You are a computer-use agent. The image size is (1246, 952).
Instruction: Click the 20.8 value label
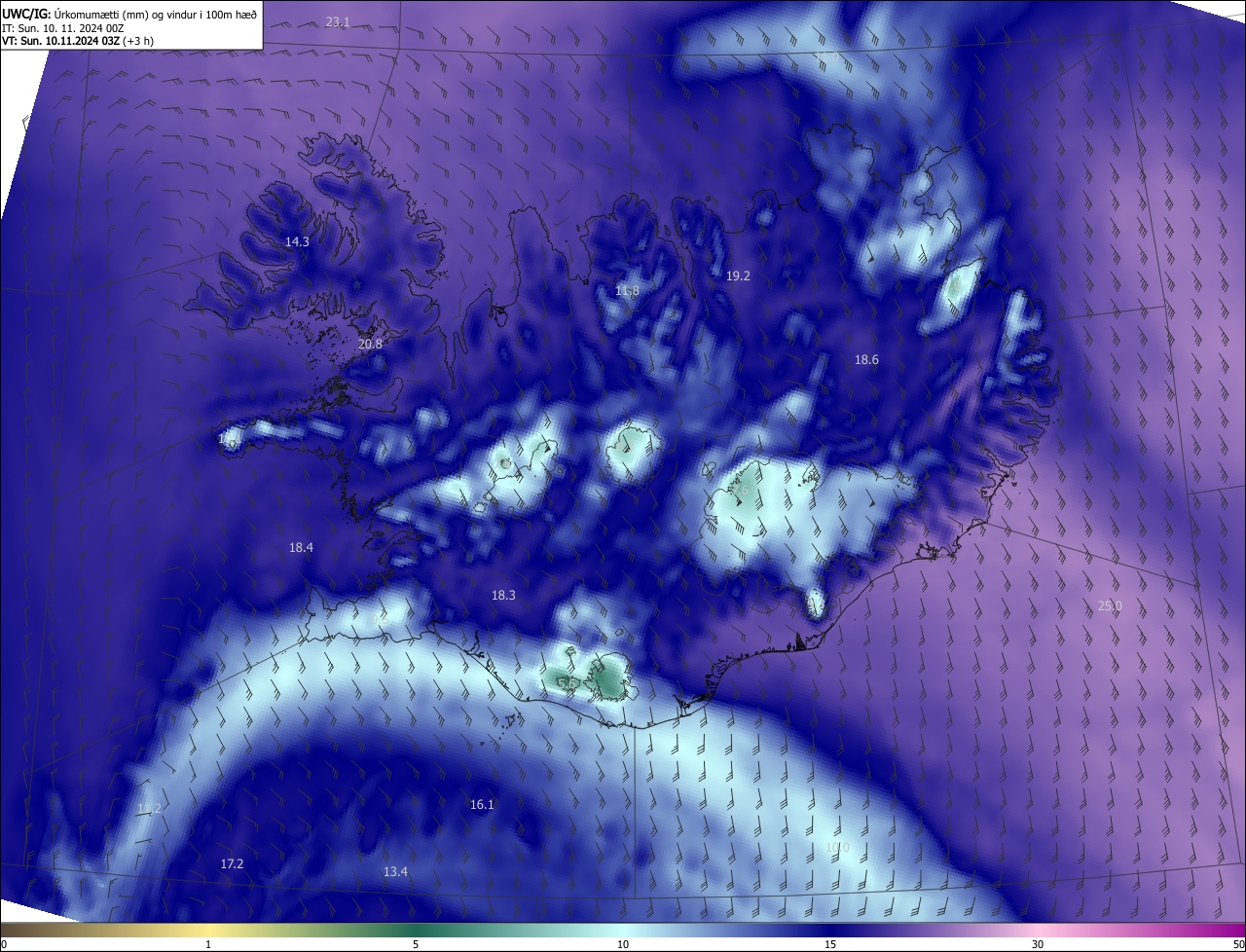[x=370, y=344]
